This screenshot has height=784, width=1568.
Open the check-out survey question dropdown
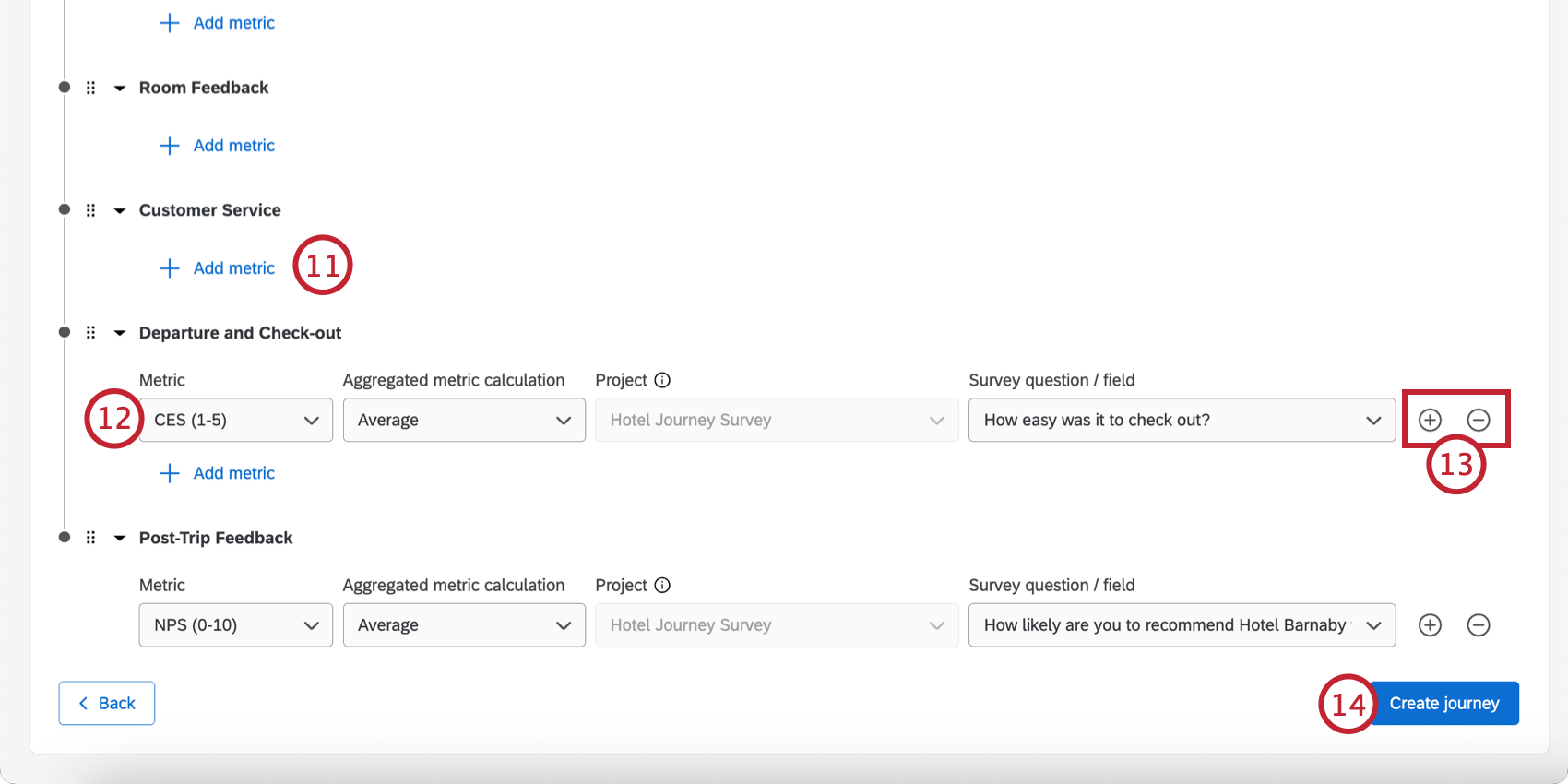[1182, 420]
